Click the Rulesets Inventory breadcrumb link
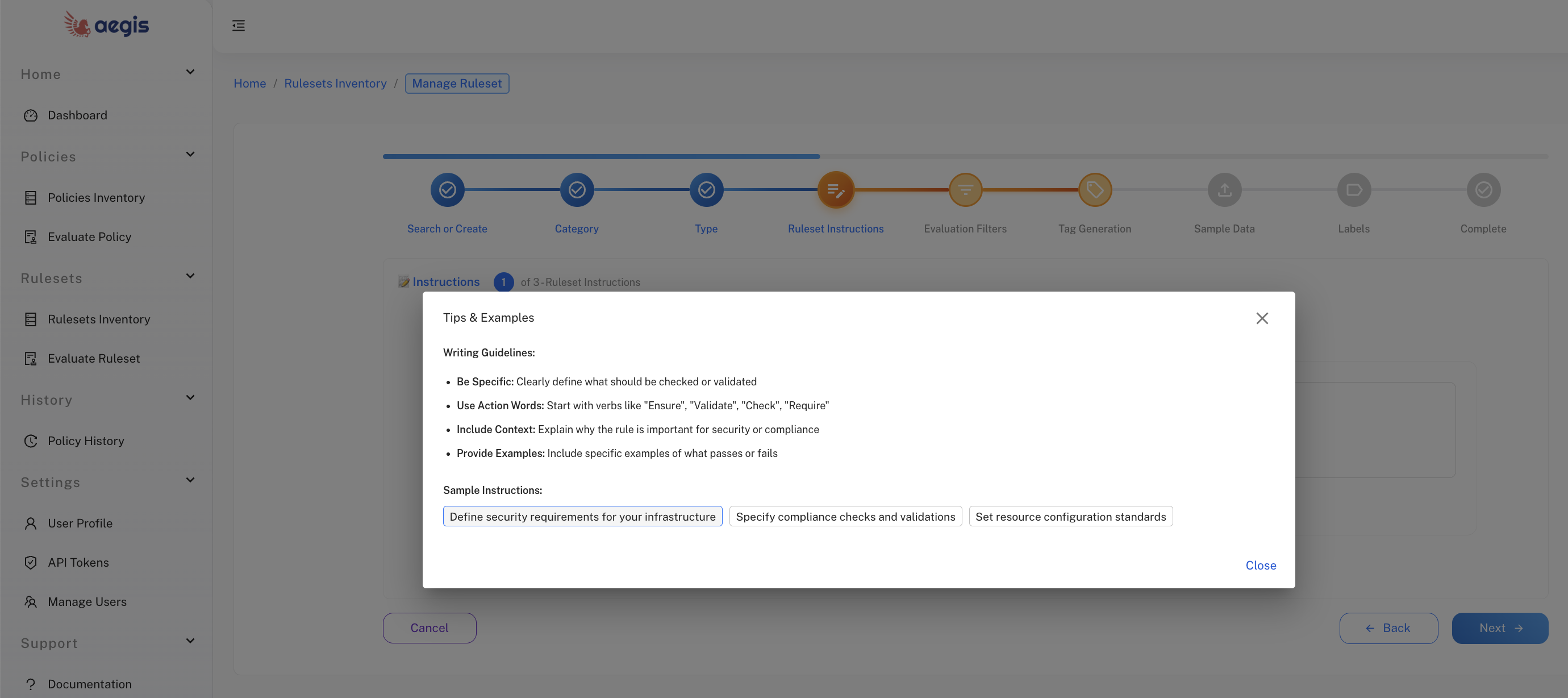The height and width of the screenshot is (698, 1568). (x=335, y=84)
